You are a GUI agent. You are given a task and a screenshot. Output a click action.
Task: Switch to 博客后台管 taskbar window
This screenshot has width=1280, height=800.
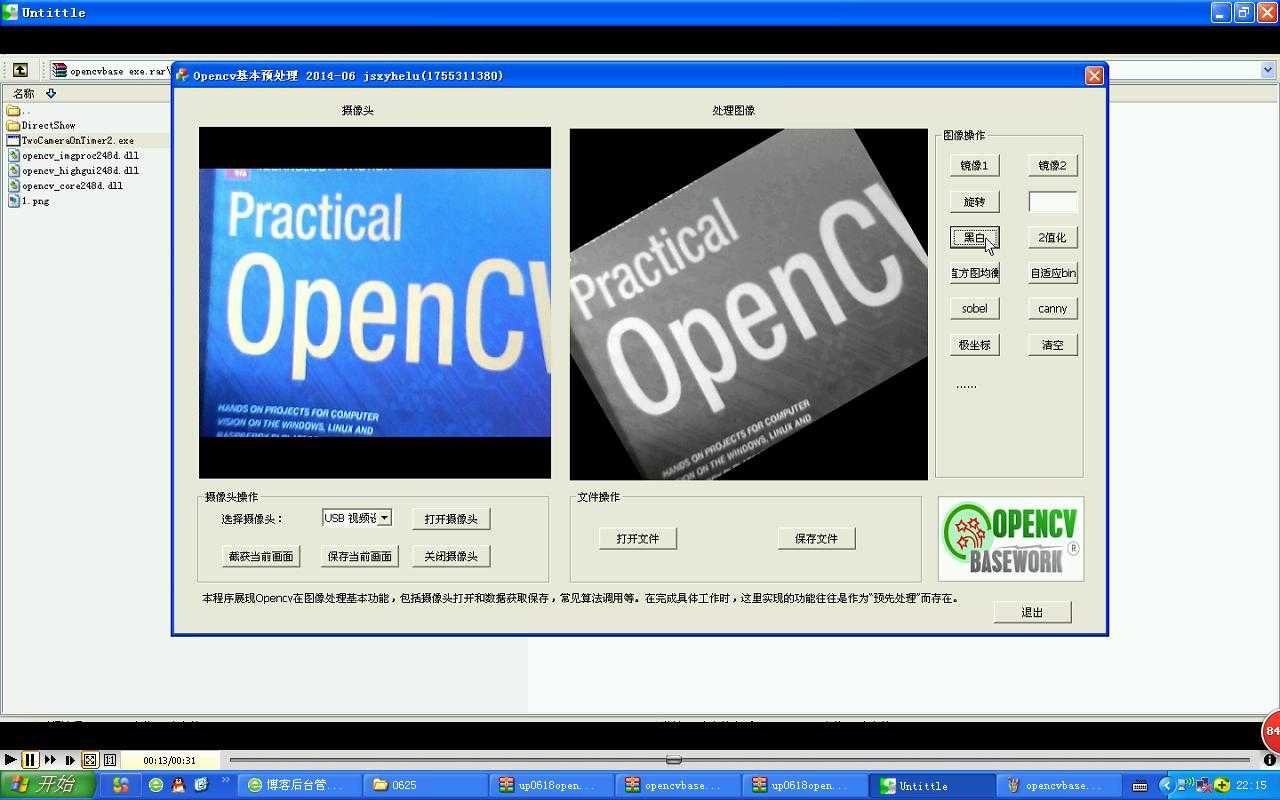tap(299, 786)
